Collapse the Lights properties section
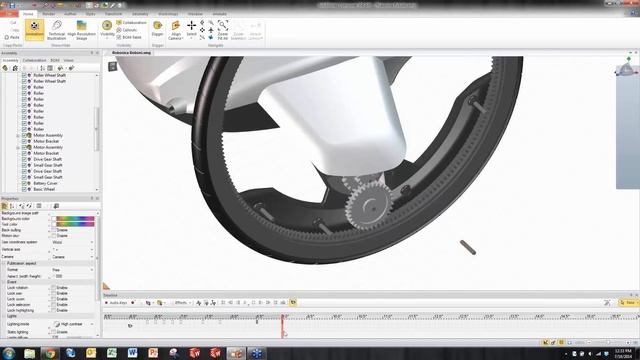Screen dimensions: 640x360 point(4,316)
